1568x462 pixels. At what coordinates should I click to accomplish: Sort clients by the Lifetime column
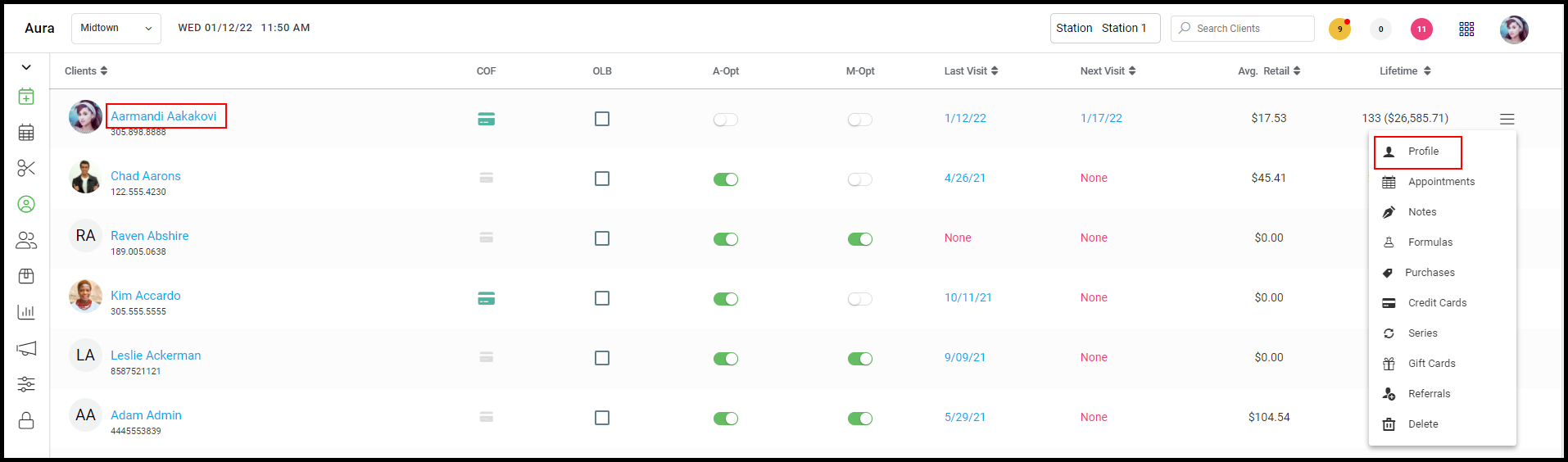pos(1405,71)
